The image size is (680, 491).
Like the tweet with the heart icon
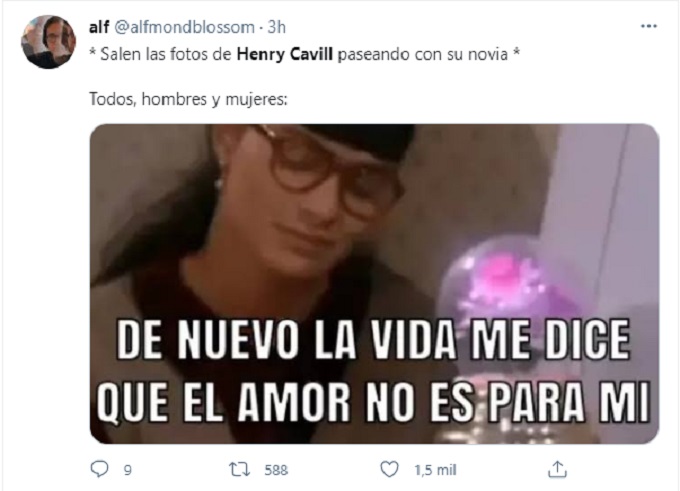click(389, 469)
